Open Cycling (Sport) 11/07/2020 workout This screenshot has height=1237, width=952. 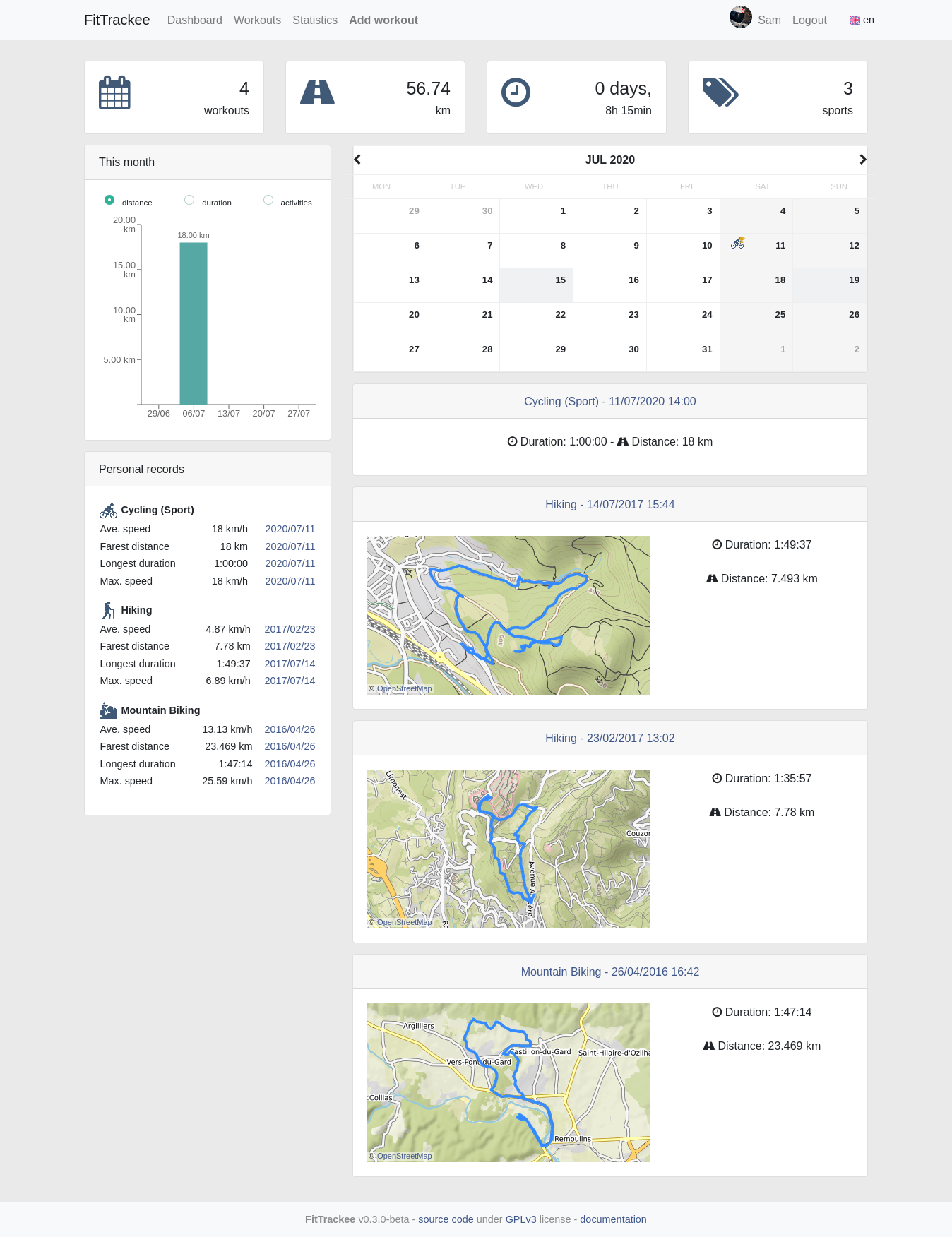610,401
